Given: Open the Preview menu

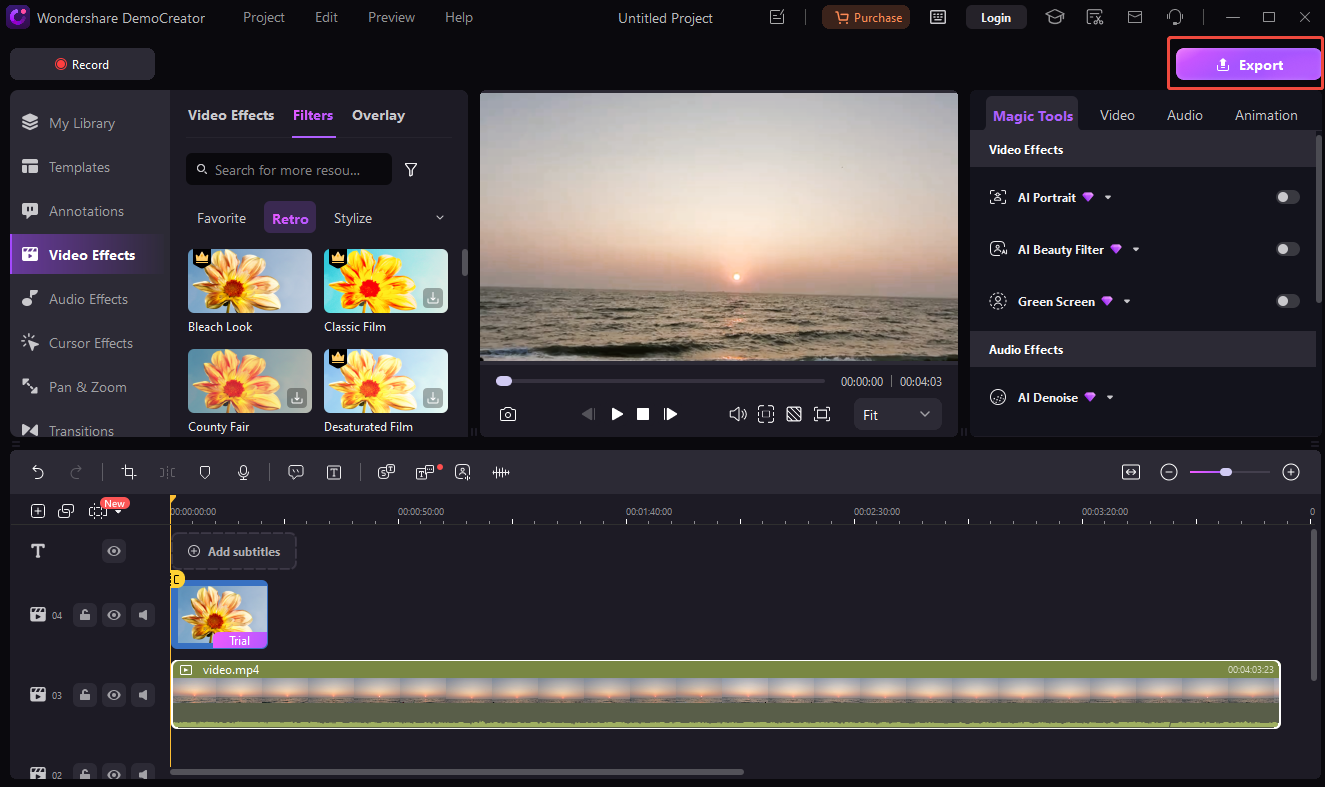Looking at the screenshot, I should (x=391, y=17).
